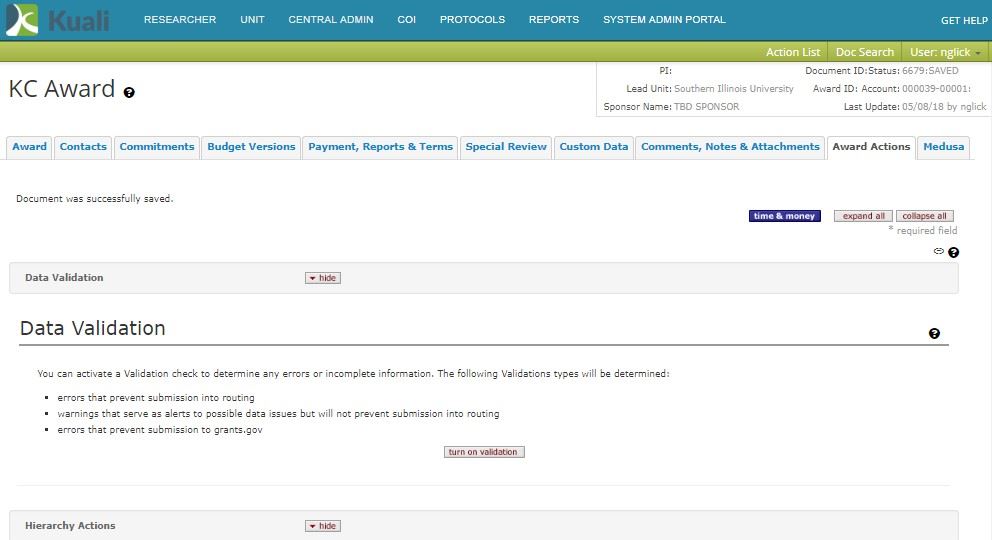This screenshot has width=992, height=540.
Task: Click Get Help in the header
Action: click(964, 21)
